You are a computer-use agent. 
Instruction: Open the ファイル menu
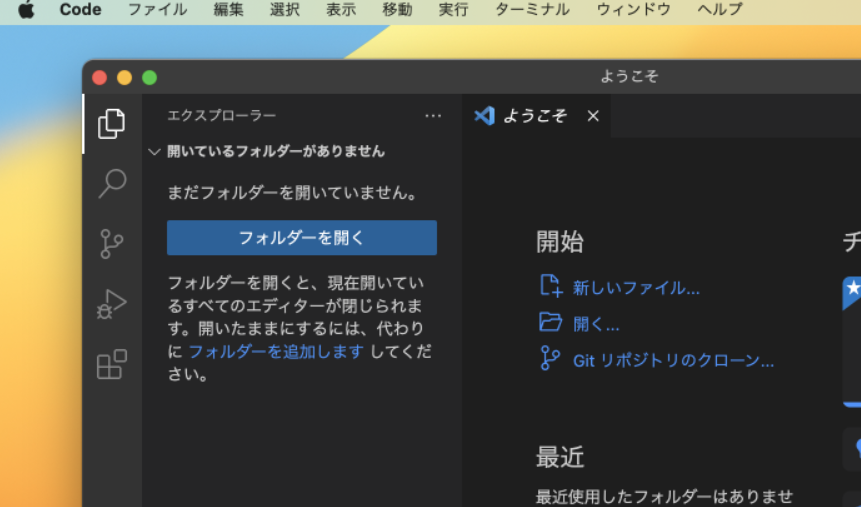coord(157,10)
